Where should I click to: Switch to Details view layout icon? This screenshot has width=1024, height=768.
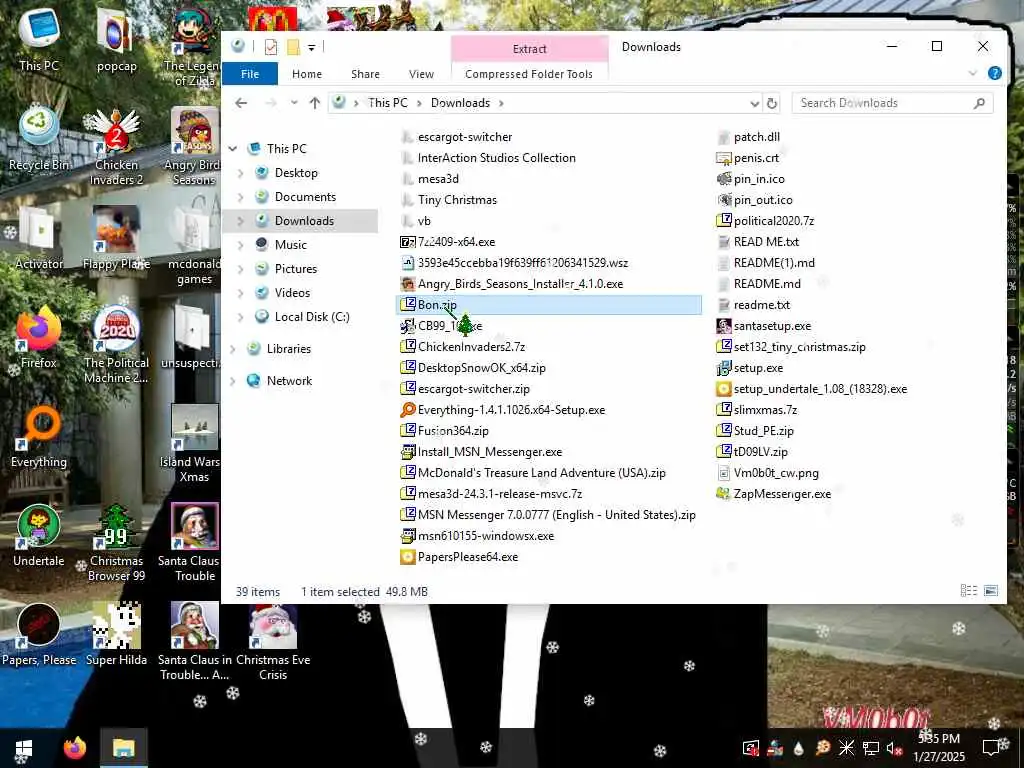[x=968, y=591]
